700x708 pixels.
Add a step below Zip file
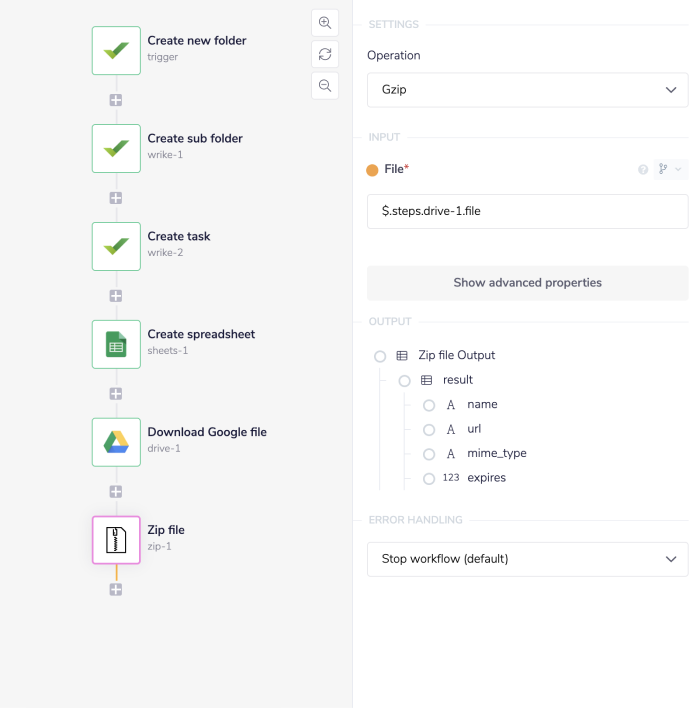pyautogui.click(x=116, y=590)
